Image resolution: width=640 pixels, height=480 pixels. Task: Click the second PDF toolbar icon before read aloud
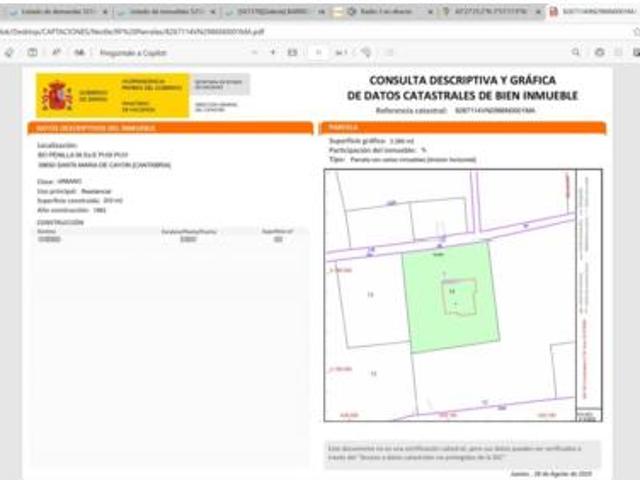click(32, 53)
